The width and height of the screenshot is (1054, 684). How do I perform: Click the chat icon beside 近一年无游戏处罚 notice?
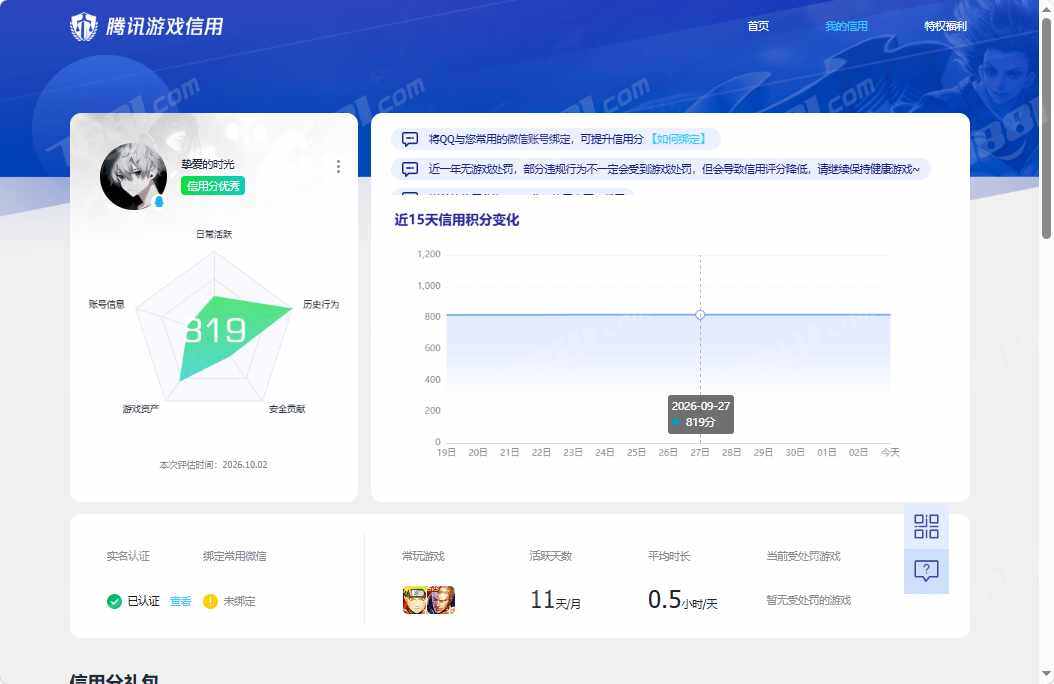coord(410,169)
